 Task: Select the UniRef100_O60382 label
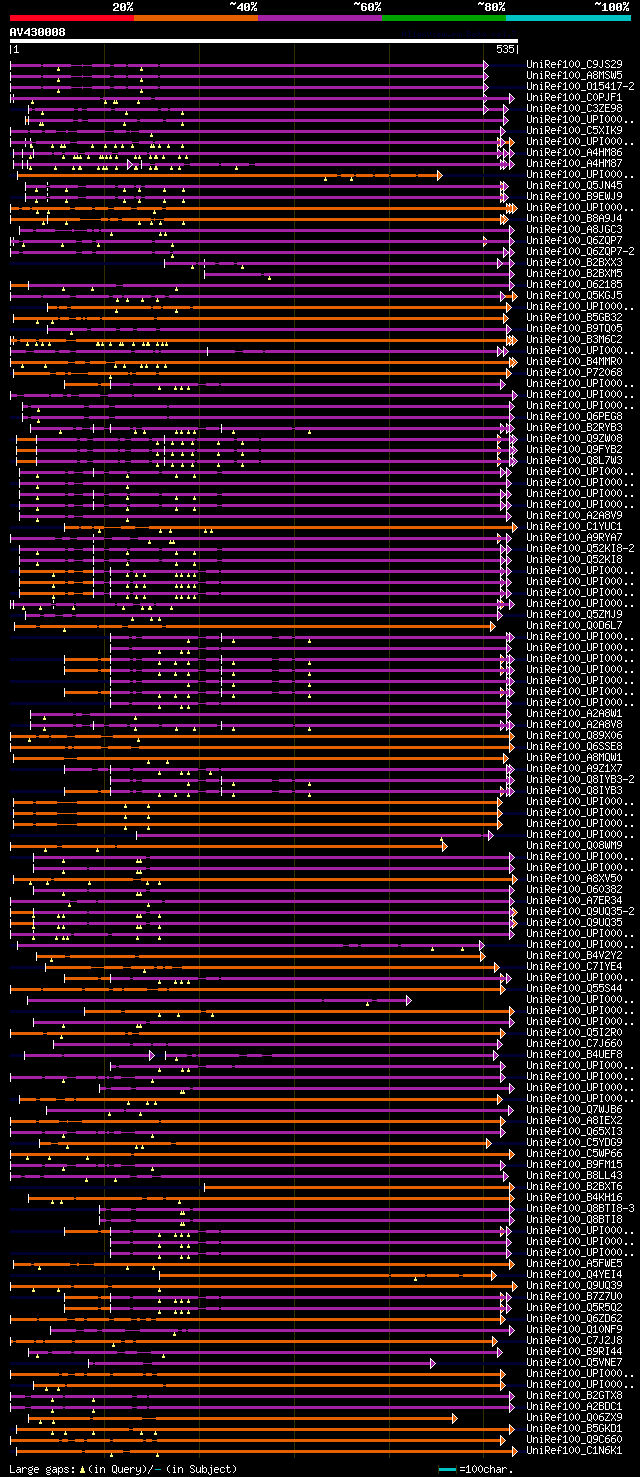click(x=574, y=889)
